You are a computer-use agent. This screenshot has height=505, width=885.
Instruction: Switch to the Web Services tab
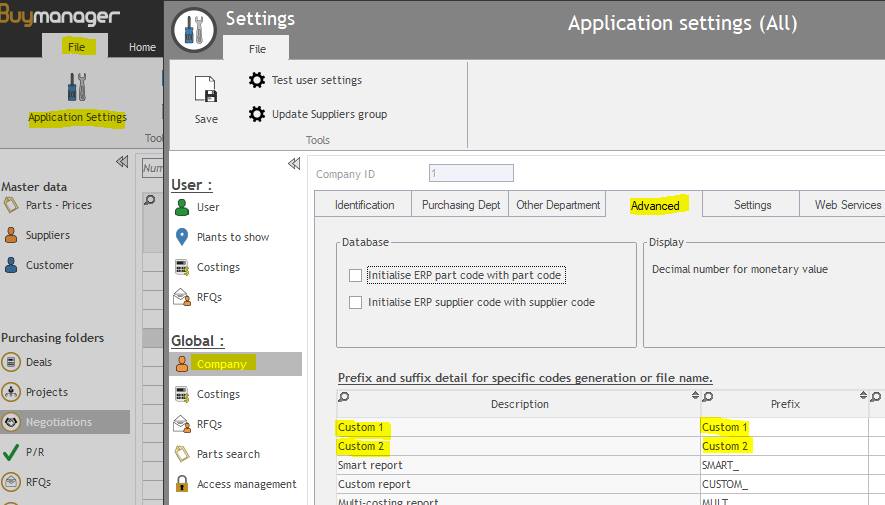847,205
